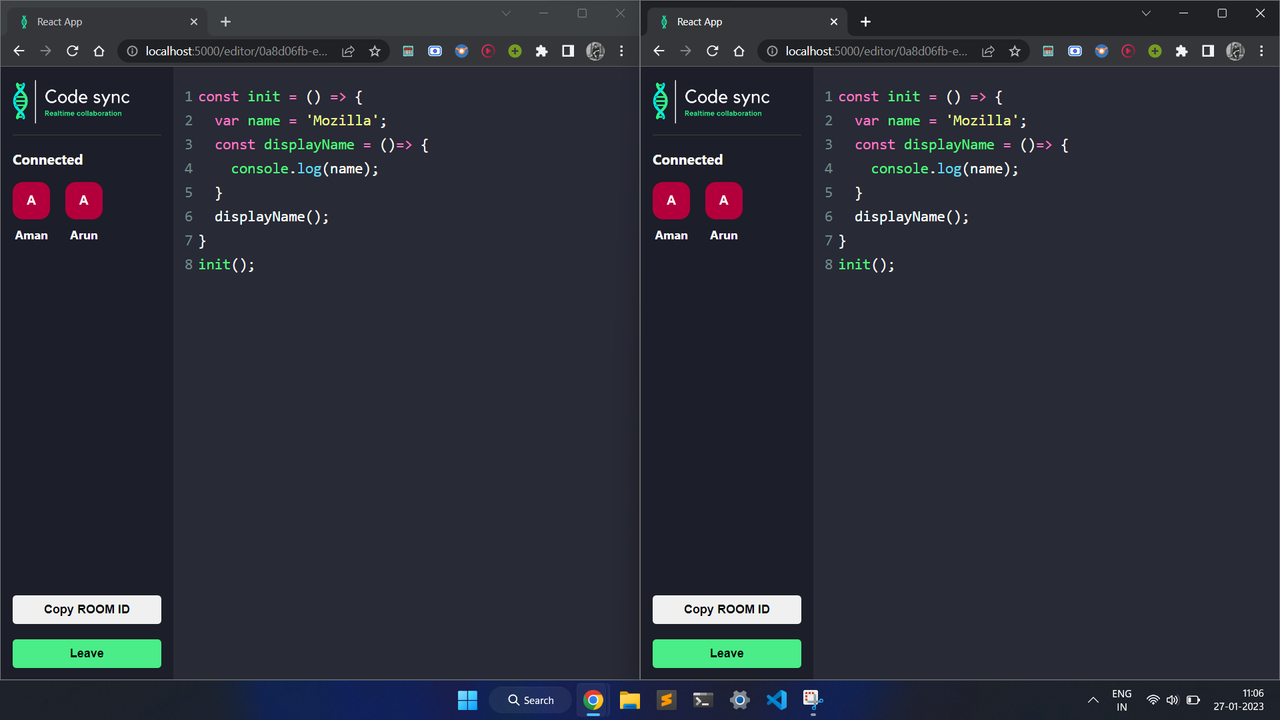
Task: Toggle side panel in left browser toolbar
Action: coord(568,51)
